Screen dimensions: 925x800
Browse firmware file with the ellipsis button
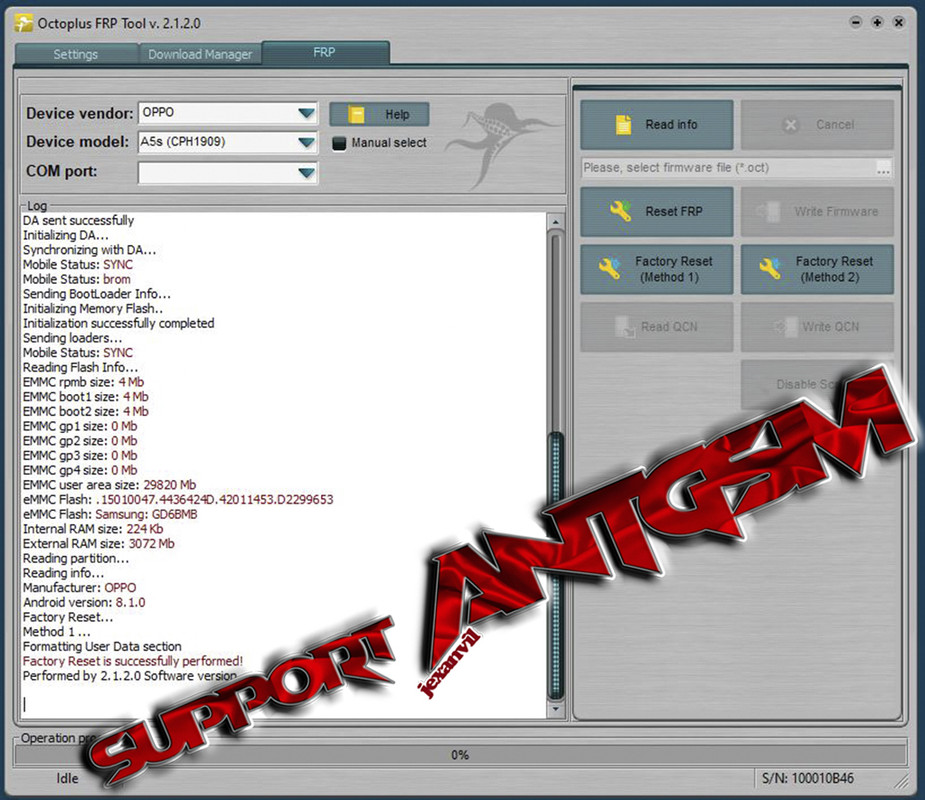883,168
